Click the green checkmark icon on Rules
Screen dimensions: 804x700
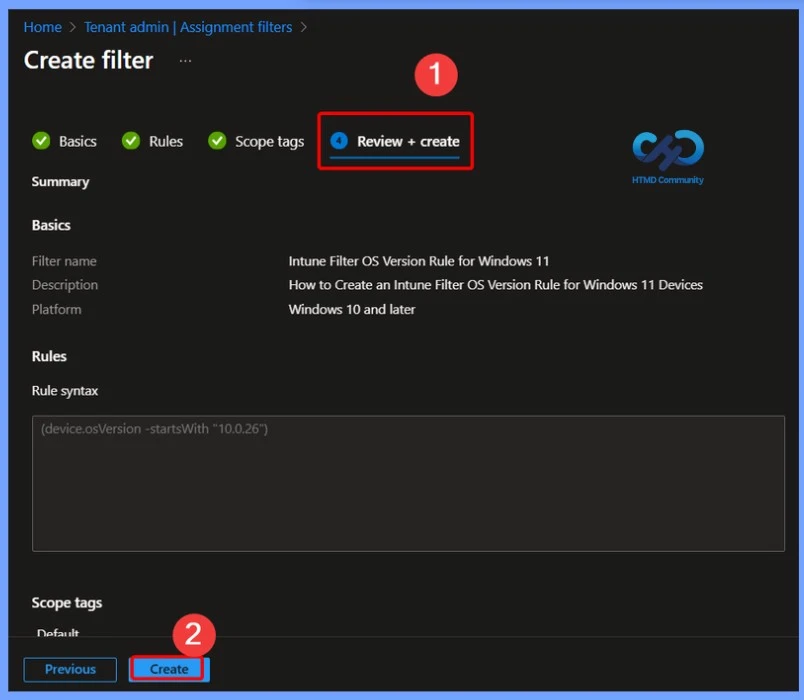[130, 141]
